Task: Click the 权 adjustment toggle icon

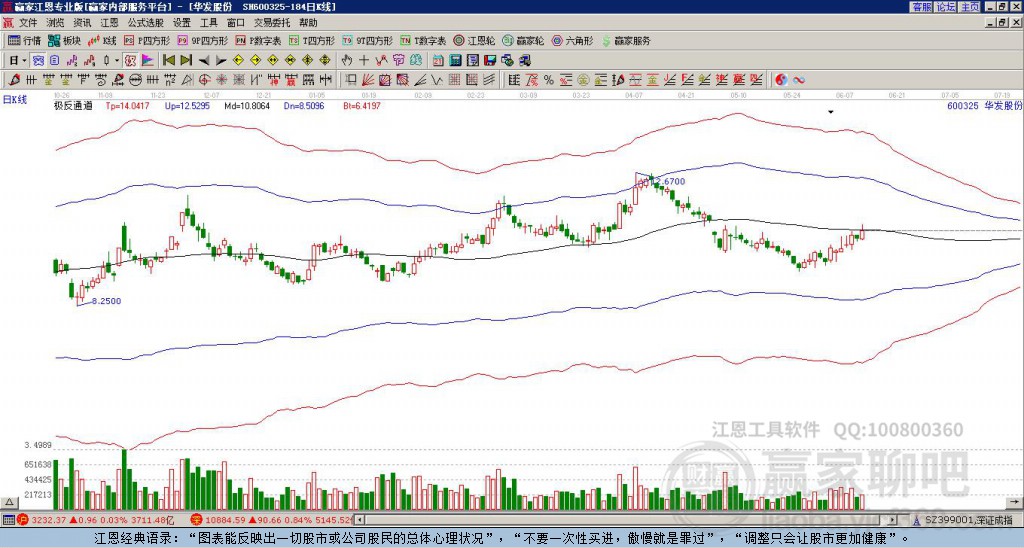Action: [130, 61]
